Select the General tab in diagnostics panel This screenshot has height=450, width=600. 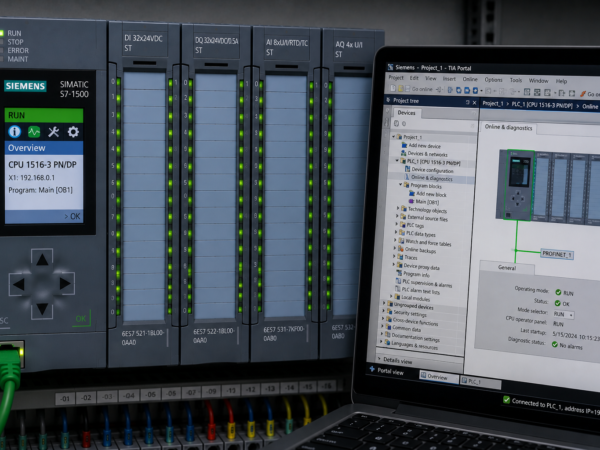tap(507, 267)
